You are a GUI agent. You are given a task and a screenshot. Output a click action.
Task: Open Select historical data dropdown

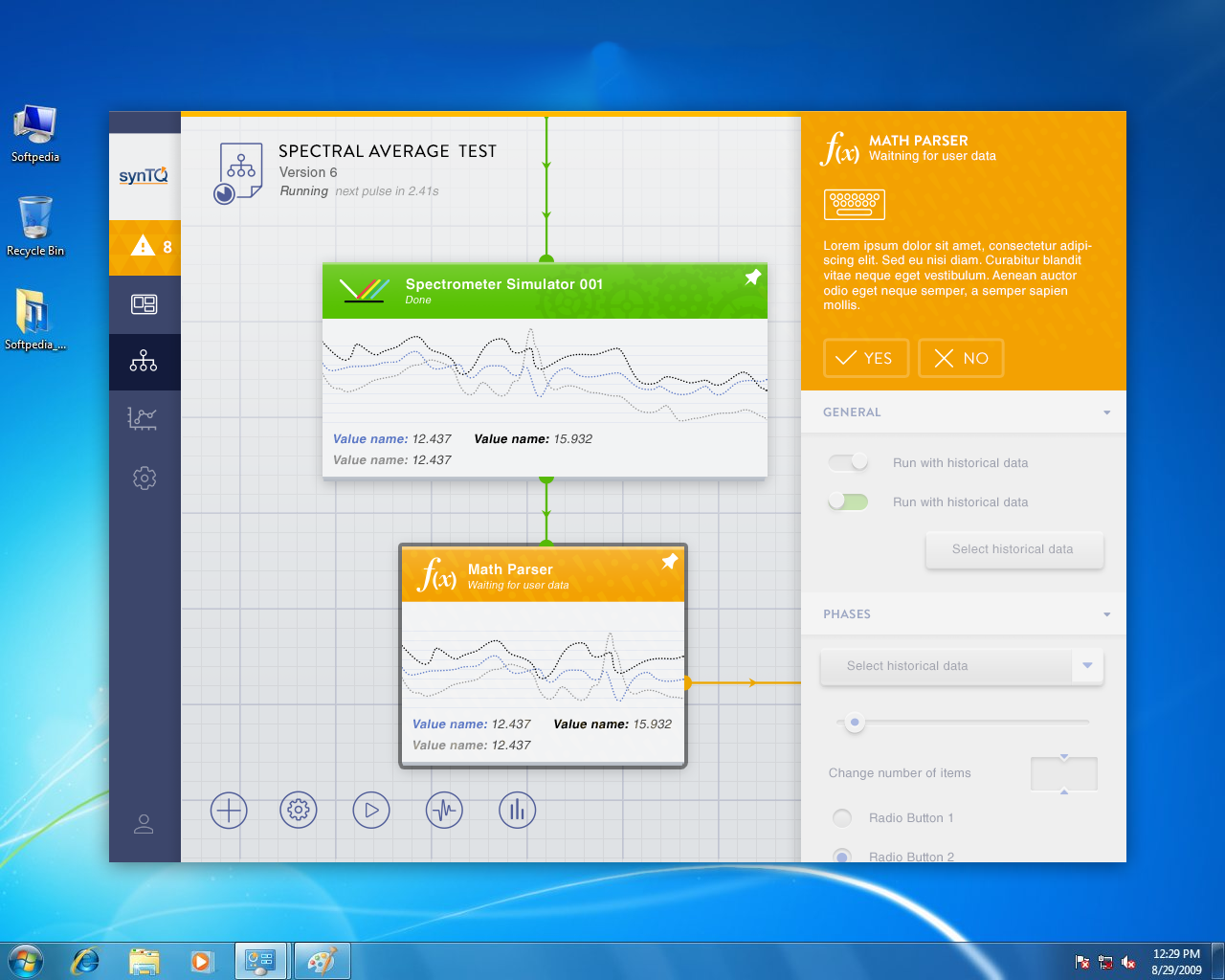point(962,666)
